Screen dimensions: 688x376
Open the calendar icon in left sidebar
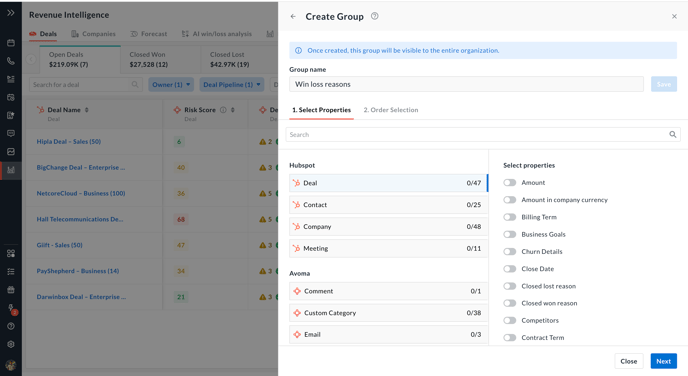click(11, 43)
